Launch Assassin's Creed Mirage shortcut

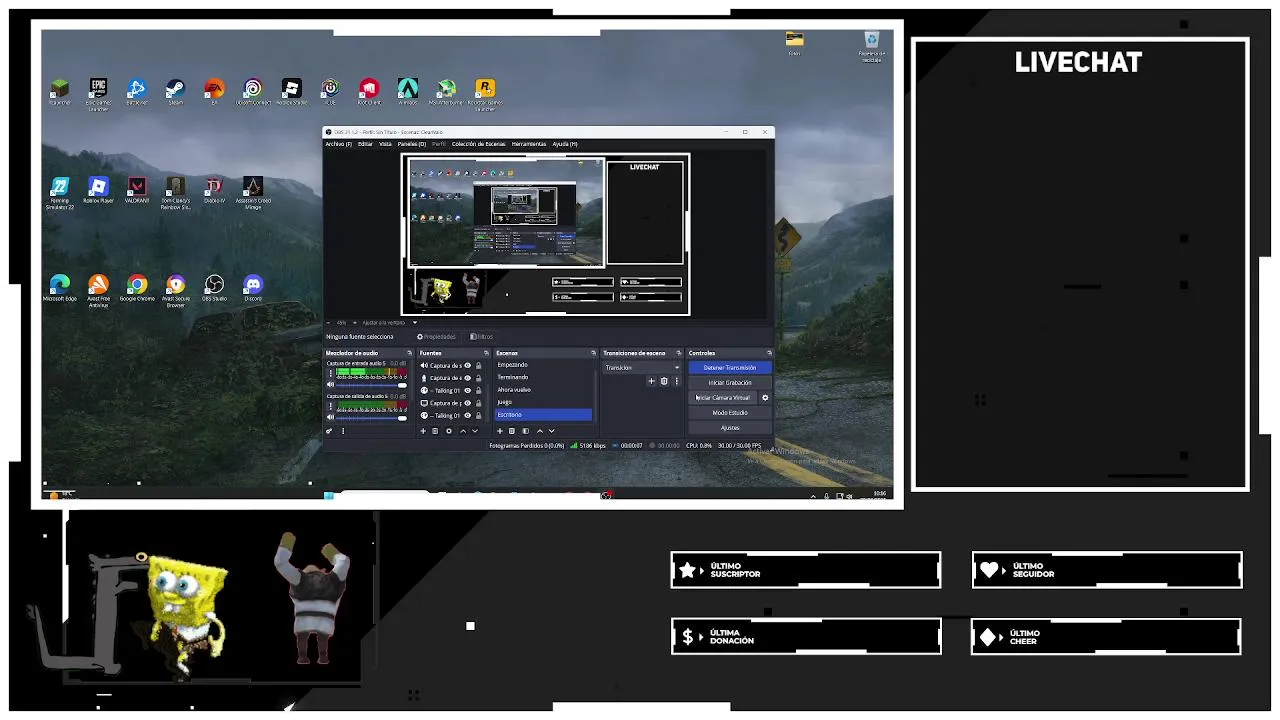pyautogui.click(x=253, y=193)
